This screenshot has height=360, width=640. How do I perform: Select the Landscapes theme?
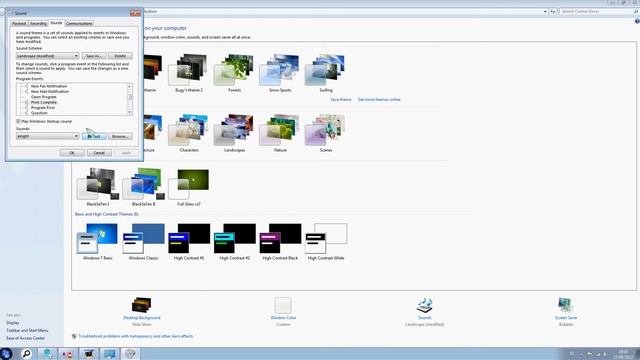tap(234, 133)
